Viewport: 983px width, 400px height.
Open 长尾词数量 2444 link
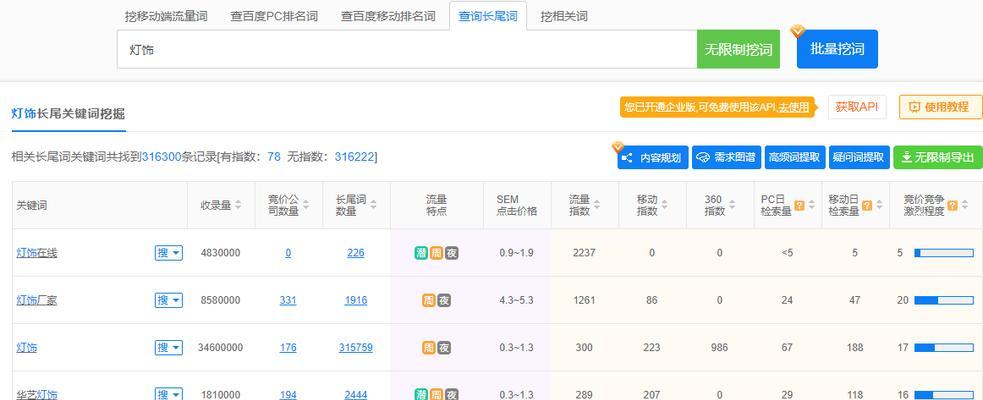pyautogui.click(x=355, y=394)
